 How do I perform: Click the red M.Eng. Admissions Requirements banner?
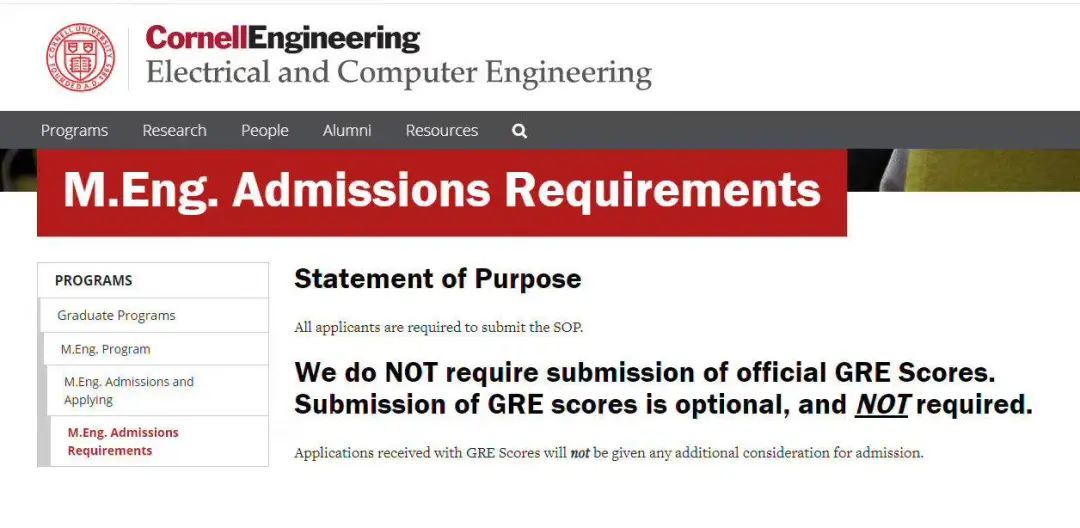[441, 192]
